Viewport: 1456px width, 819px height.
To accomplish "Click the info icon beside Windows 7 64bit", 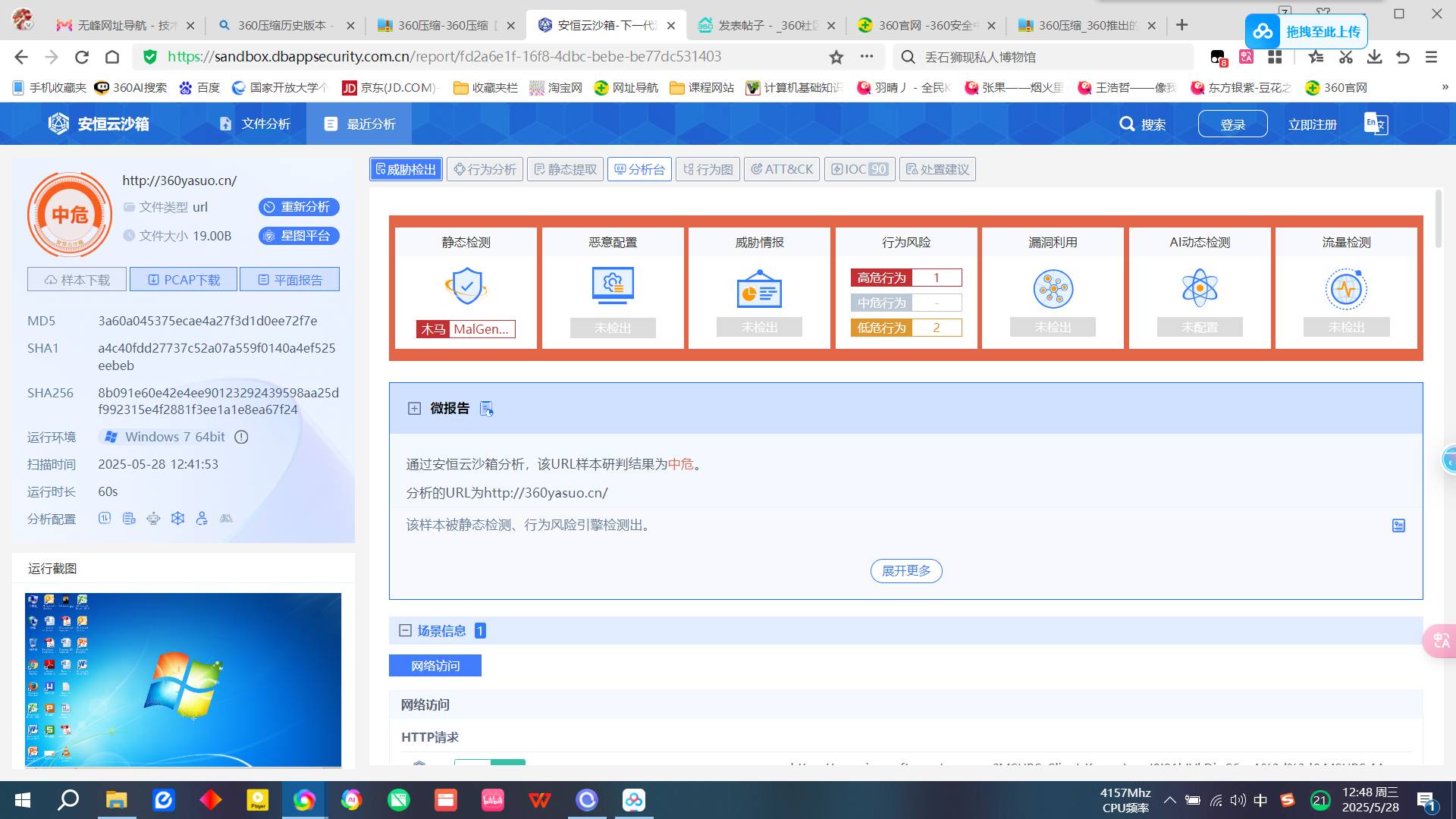I will [241, 437].
